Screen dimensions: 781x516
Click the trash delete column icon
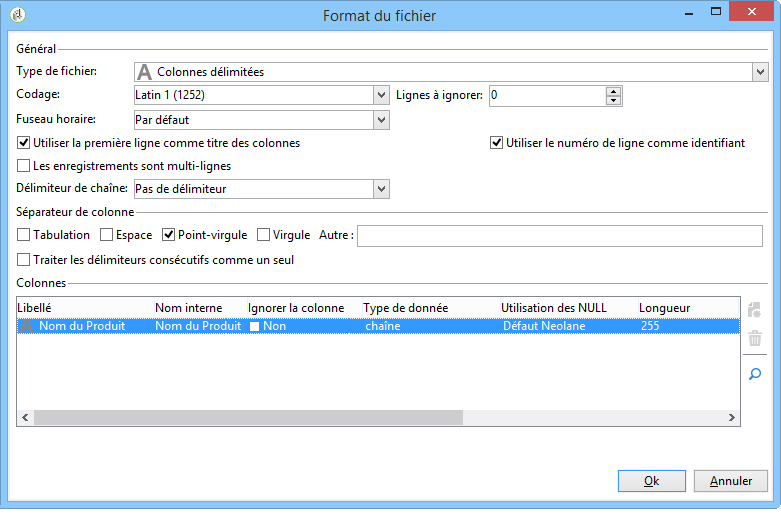pyautogui.click(x=755, y=338)
